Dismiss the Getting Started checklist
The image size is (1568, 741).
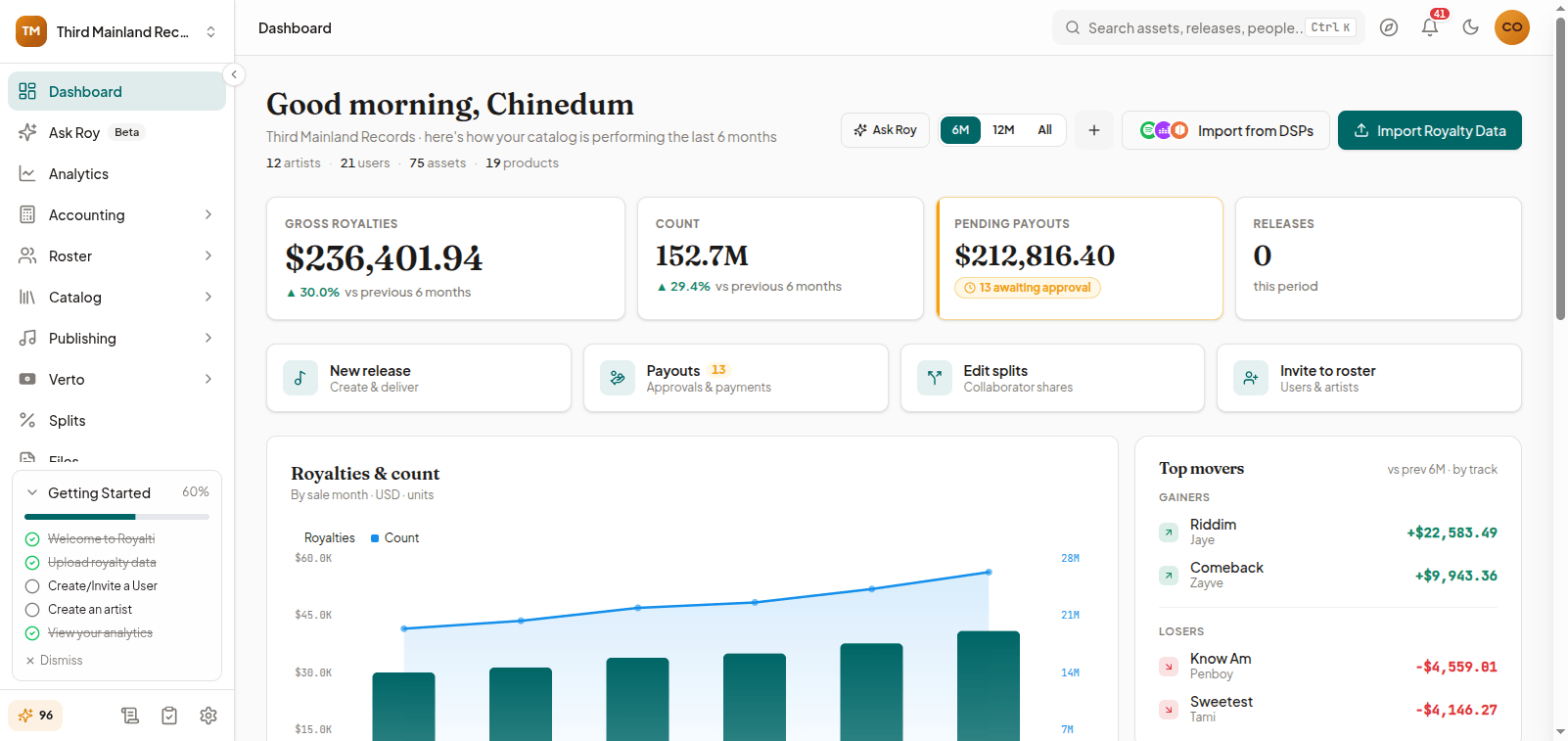(x=55, y=661)
